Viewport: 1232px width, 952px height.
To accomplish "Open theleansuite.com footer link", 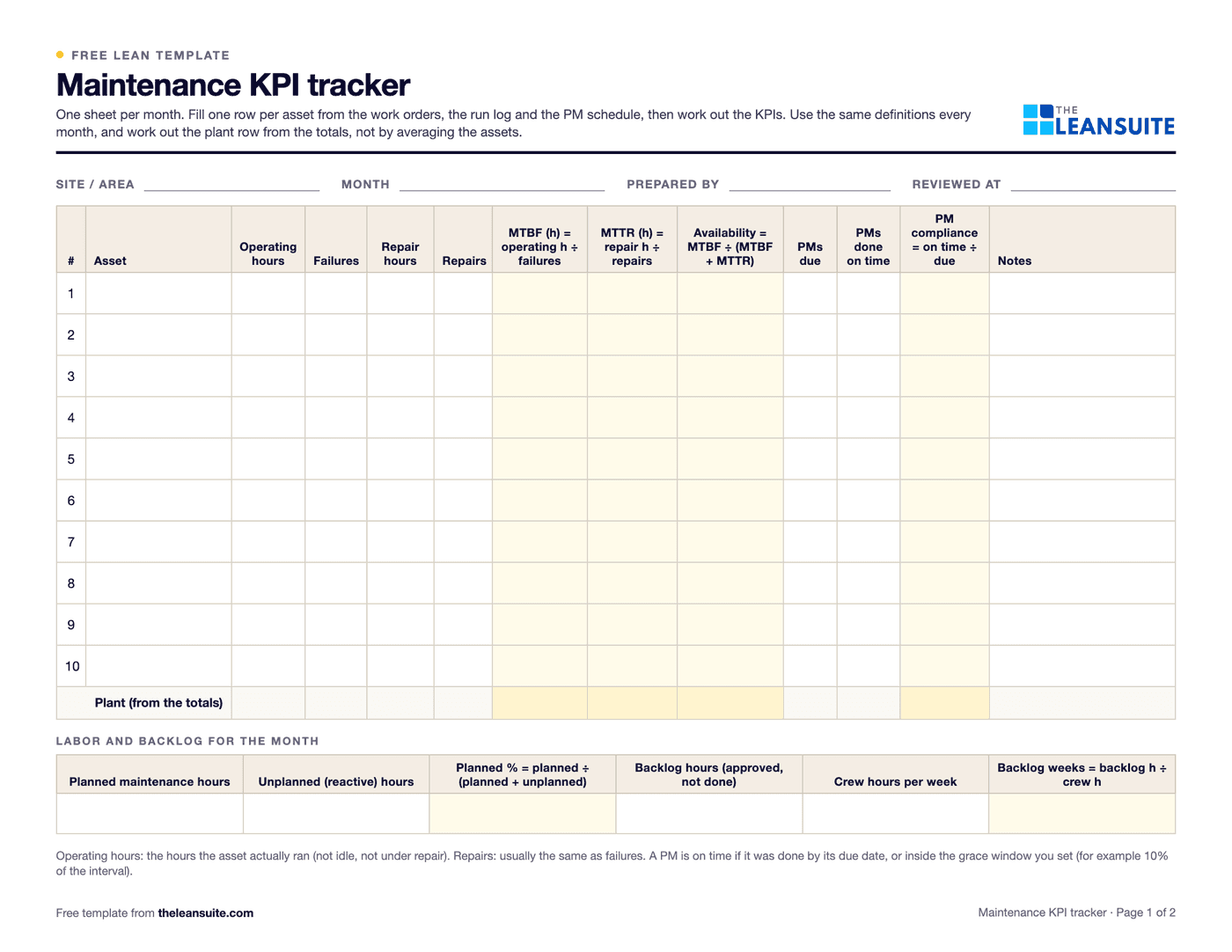I will [205, 913].
